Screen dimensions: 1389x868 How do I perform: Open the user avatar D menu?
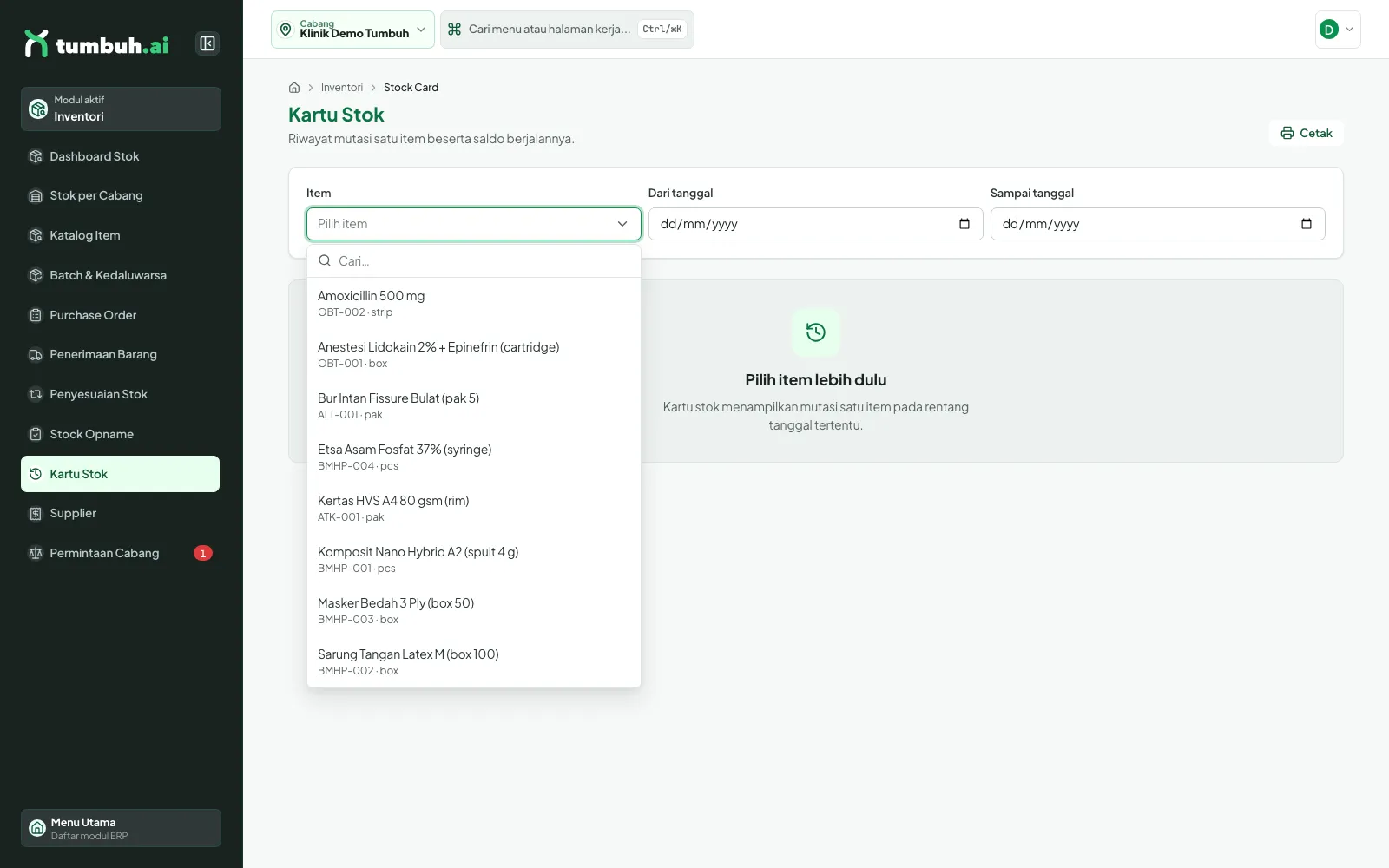pos(1338,30)
